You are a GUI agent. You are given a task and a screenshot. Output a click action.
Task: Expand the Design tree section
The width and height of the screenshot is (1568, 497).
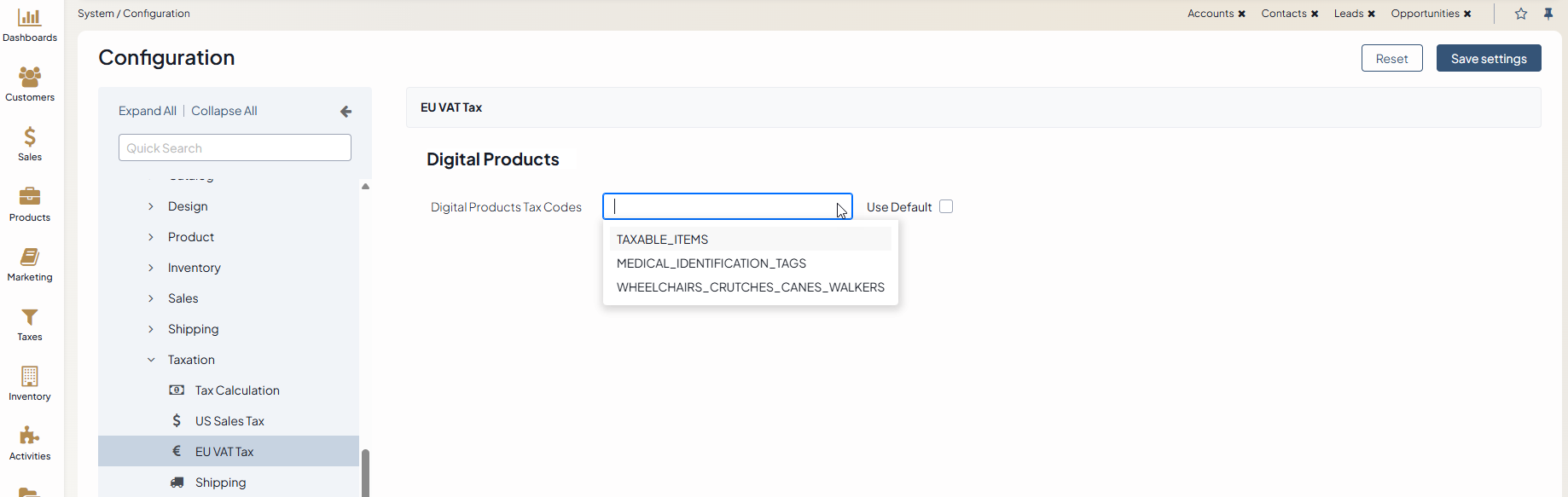tap(151, 206)
